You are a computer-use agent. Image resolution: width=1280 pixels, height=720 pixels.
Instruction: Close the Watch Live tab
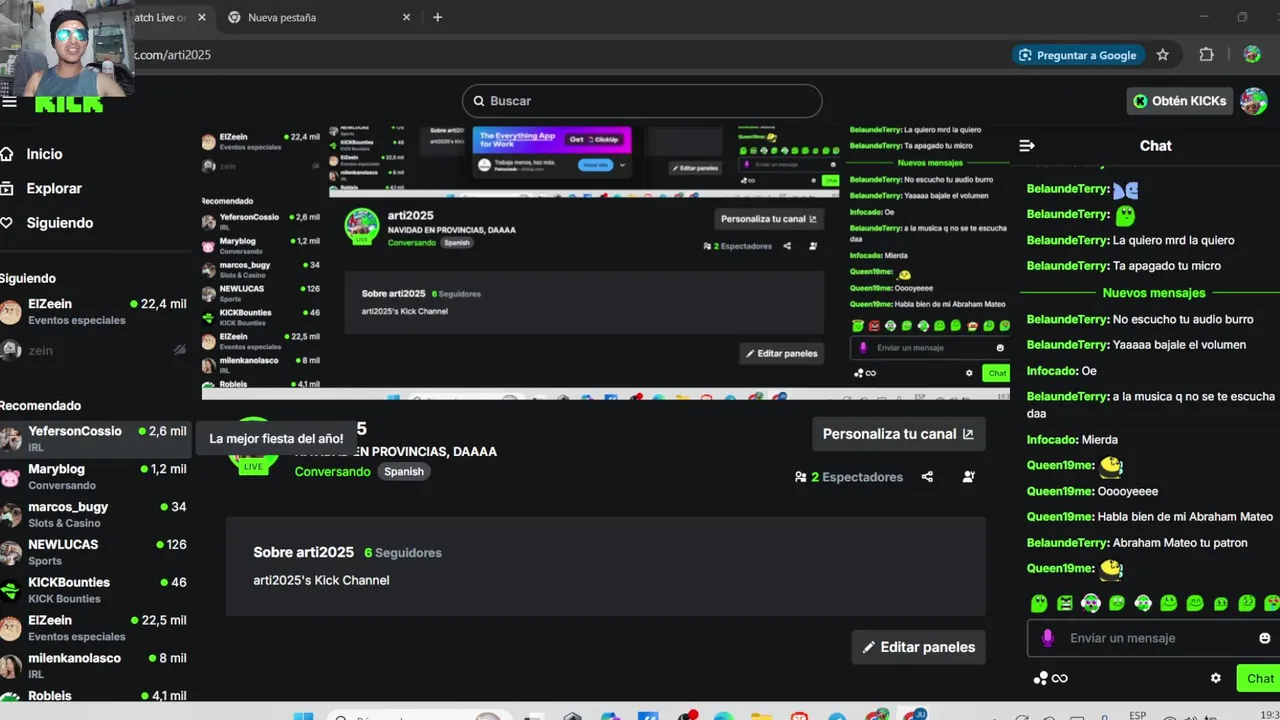click(x=202, y=17)
